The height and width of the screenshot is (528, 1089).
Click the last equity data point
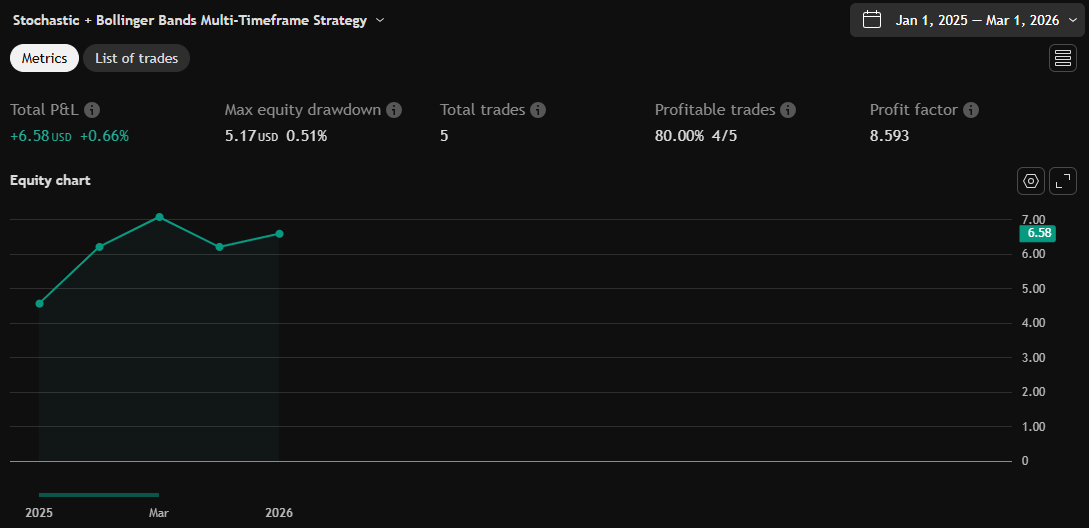pos(279,234)
